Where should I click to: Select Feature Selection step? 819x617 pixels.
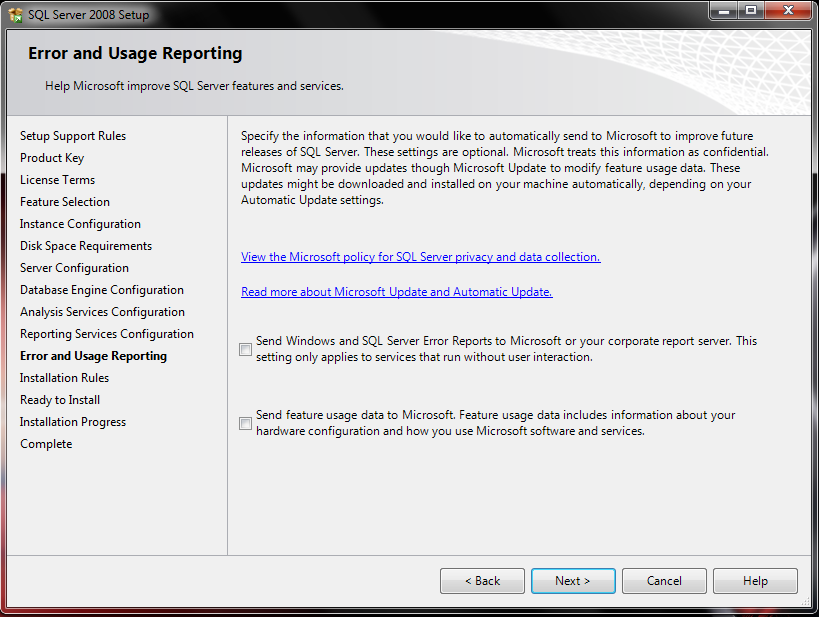65,202
